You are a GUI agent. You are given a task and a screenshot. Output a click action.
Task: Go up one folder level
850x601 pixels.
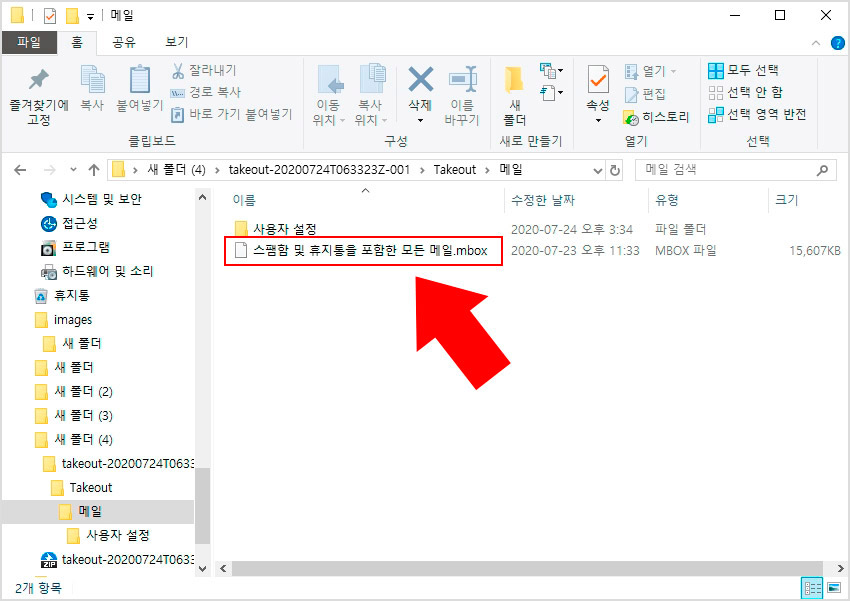pos(94,170)
